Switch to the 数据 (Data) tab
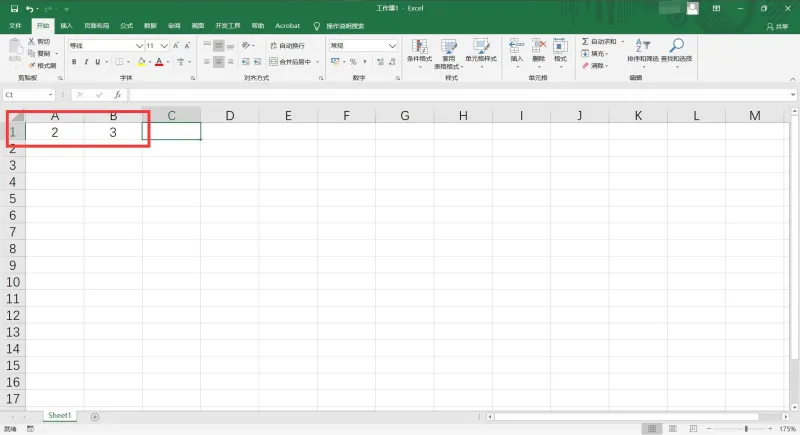 pyautogui.click(x=150, y=25)
